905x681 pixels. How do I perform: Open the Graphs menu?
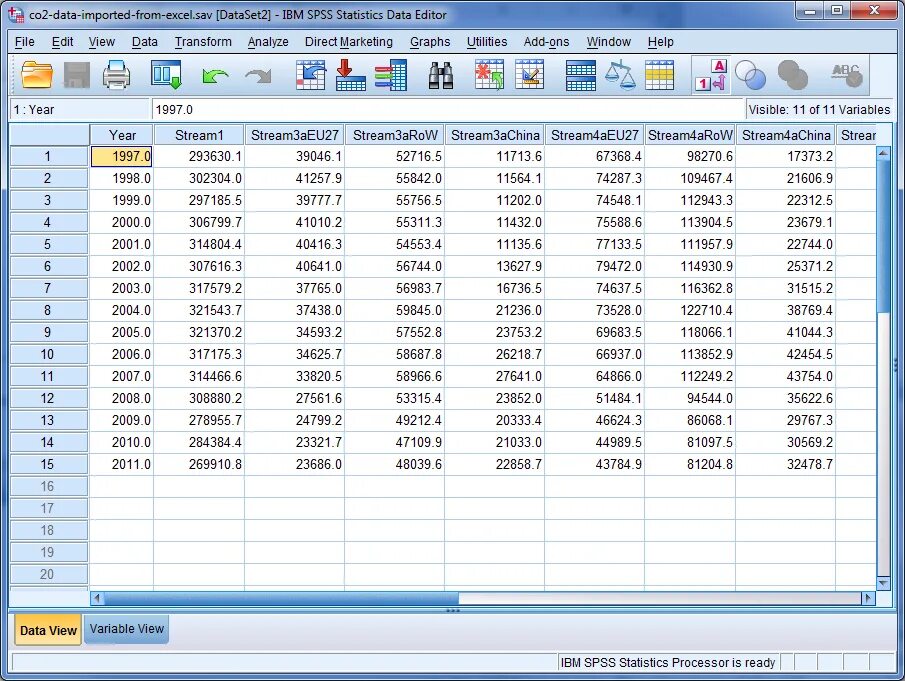click(430, 42)
